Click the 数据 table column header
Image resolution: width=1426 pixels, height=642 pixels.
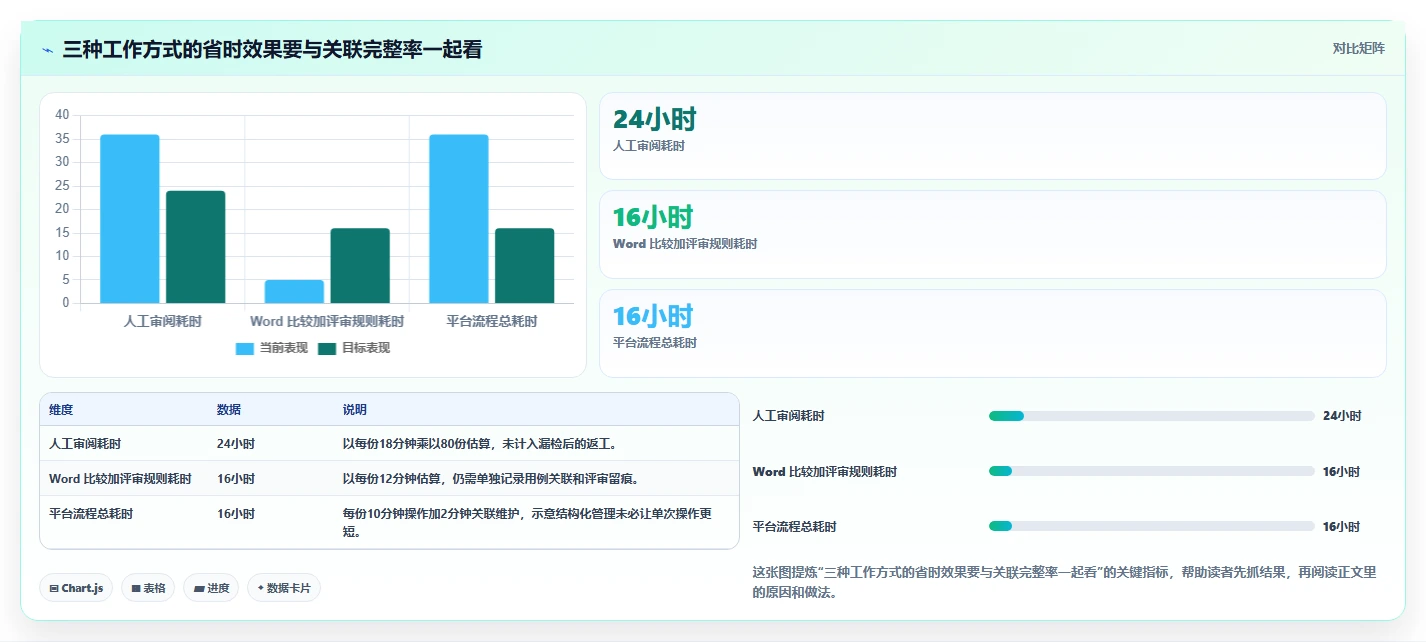pos(228,410)
